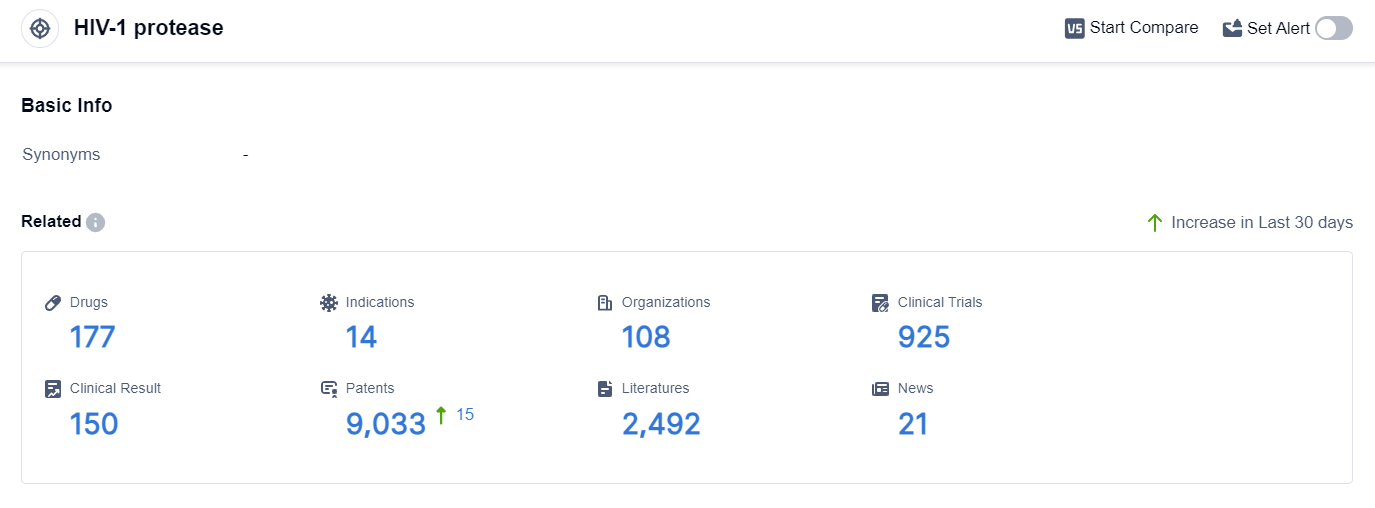
Task: Open the 177 drugs count link
Action: tap(92, 337)
